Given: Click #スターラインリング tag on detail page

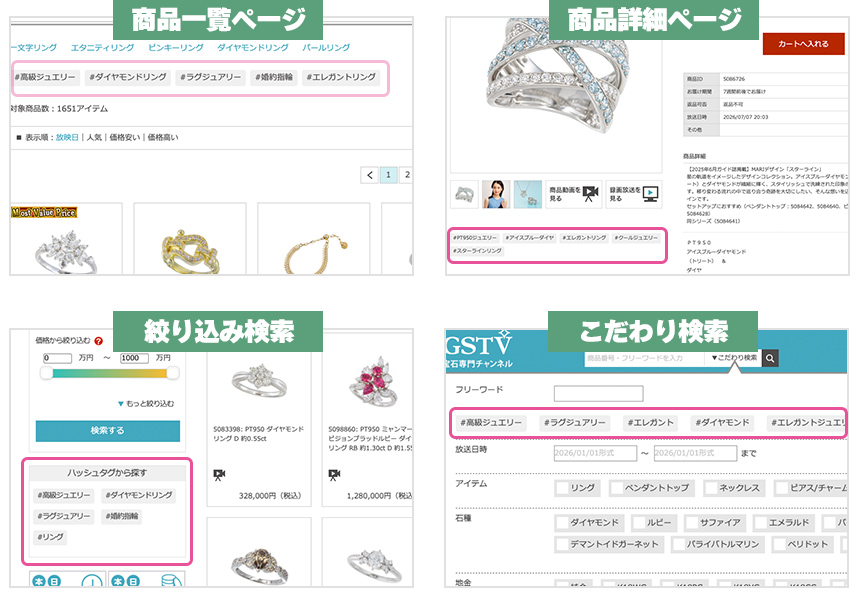Looking at the screenshot, I should click(x=477, y=251).
